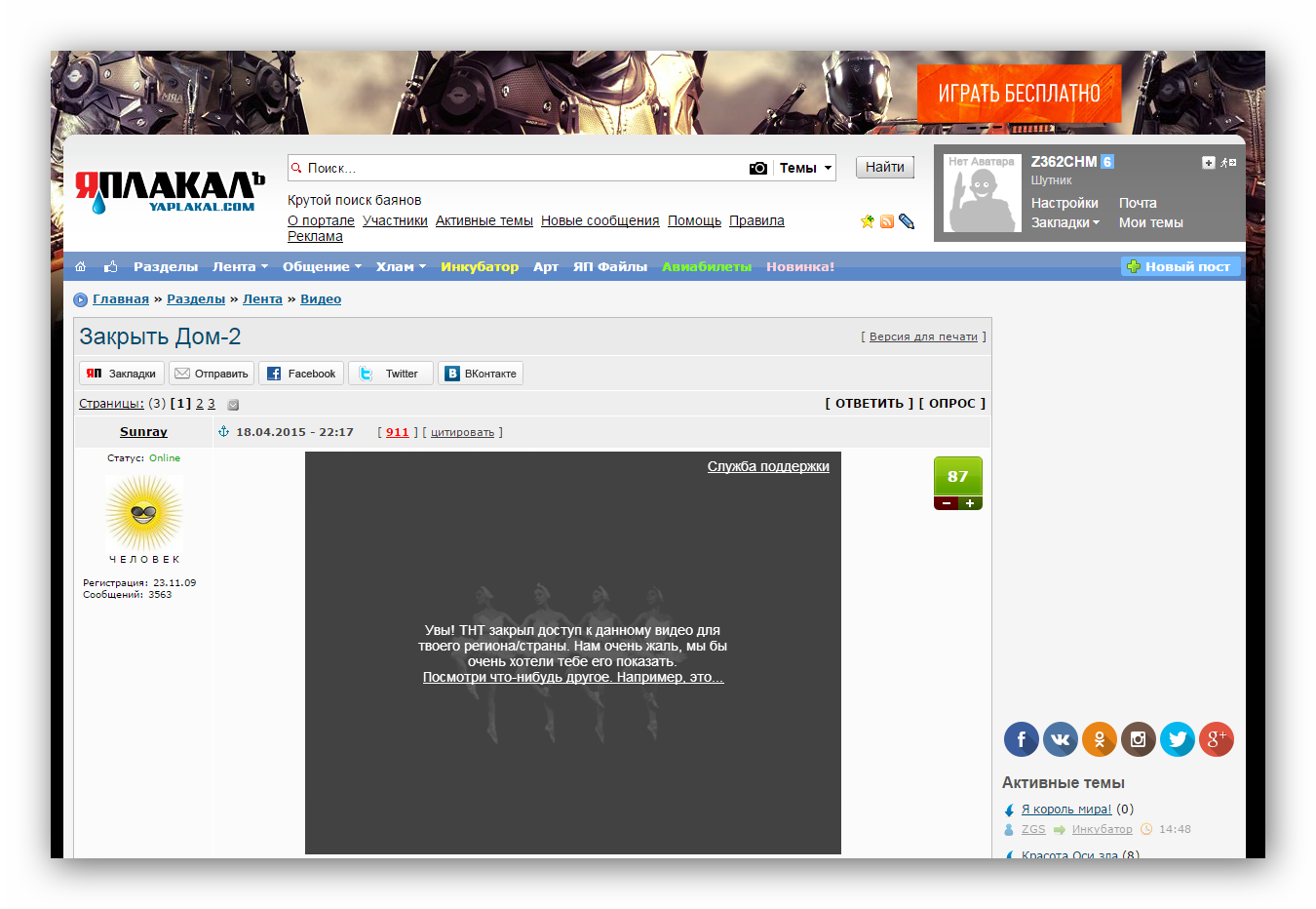Viewport: 1316px width, 909px height.
Task: Expand the Закладки dropdown in user panel
Action: click(1064, 222)
